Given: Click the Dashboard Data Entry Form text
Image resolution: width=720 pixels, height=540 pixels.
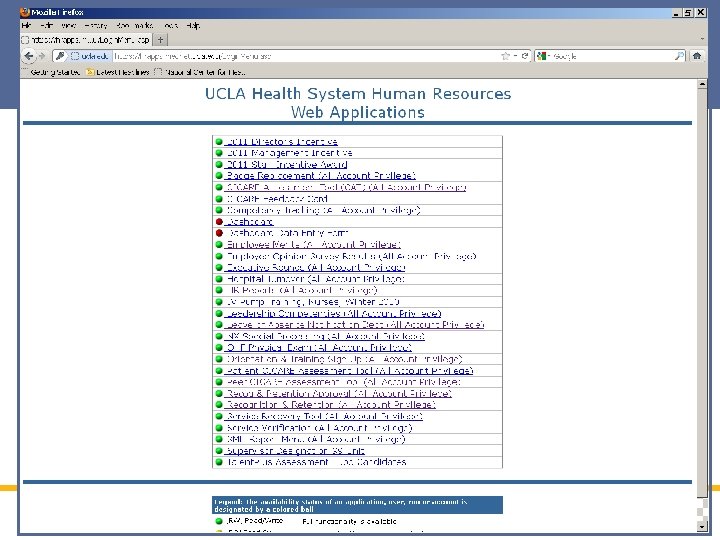Looking at the screenshot, I should click(288, 233).
